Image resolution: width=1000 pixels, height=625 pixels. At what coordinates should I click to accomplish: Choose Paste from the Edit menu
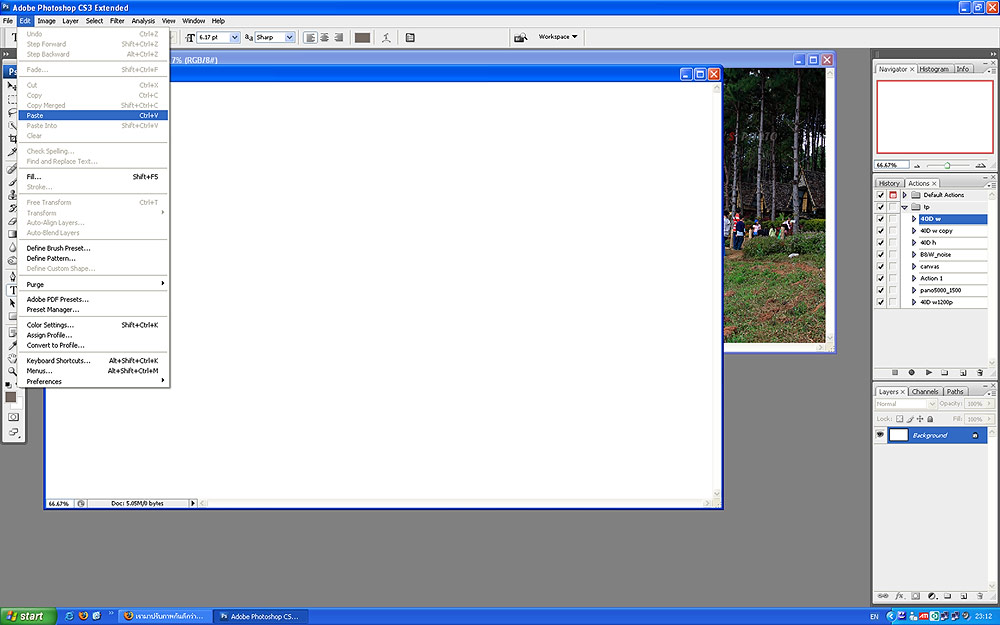click(x=35, y=115)
